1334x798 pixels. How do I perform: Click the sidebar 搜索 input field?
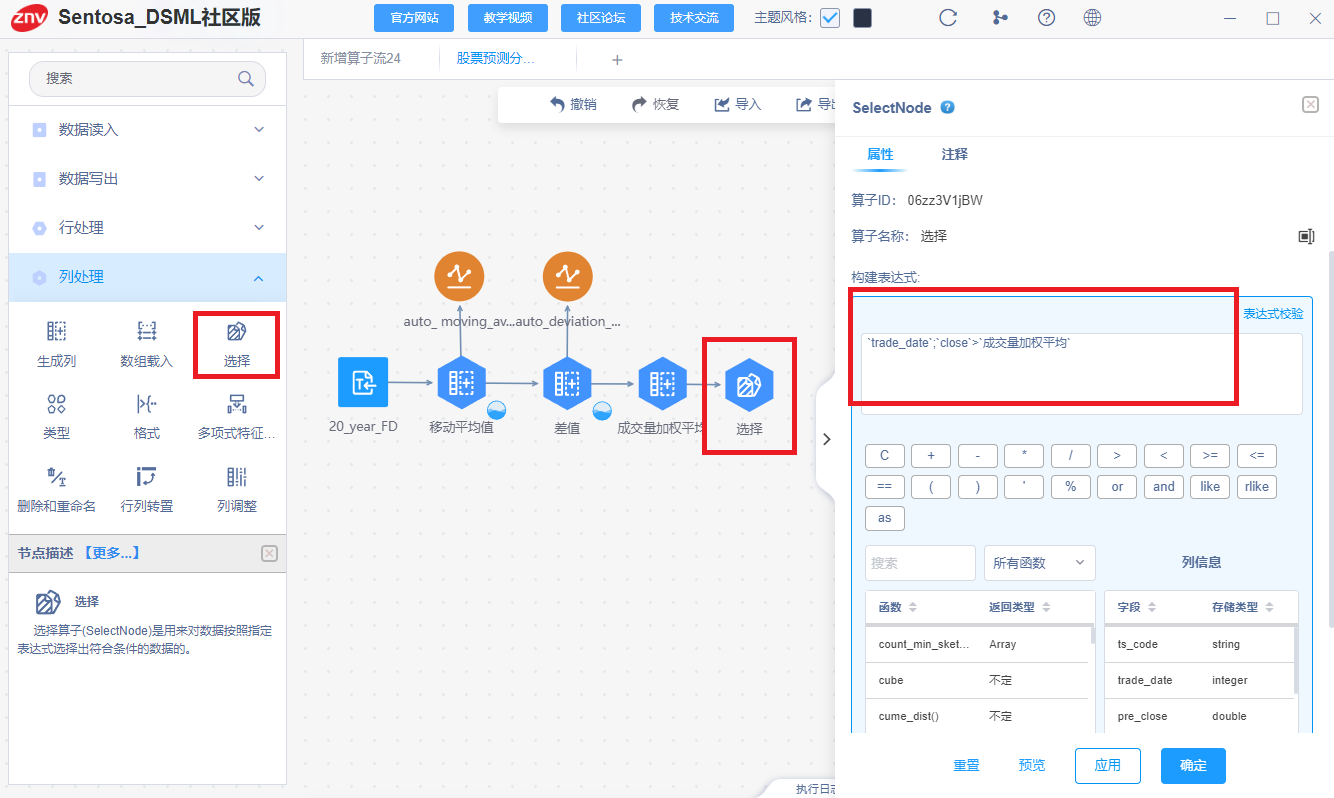click(x=148, y=78)
